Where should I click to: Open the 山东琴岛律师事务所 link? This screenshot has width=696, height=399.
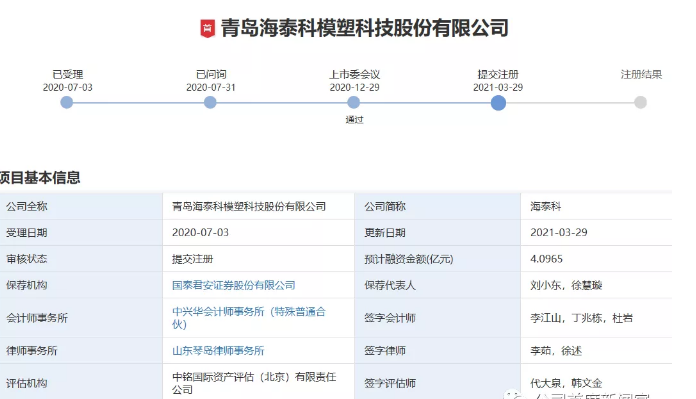218,351
